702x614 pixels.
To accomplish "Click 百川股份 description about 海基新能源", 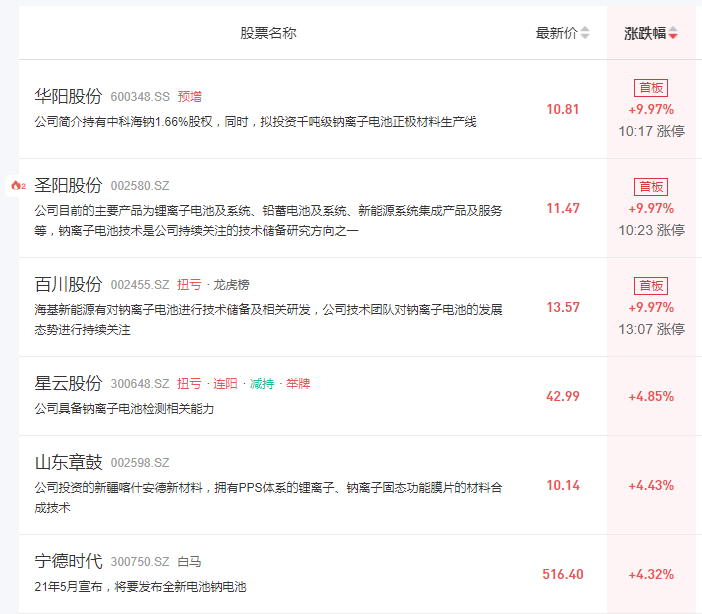I will (x=269, y=320).
